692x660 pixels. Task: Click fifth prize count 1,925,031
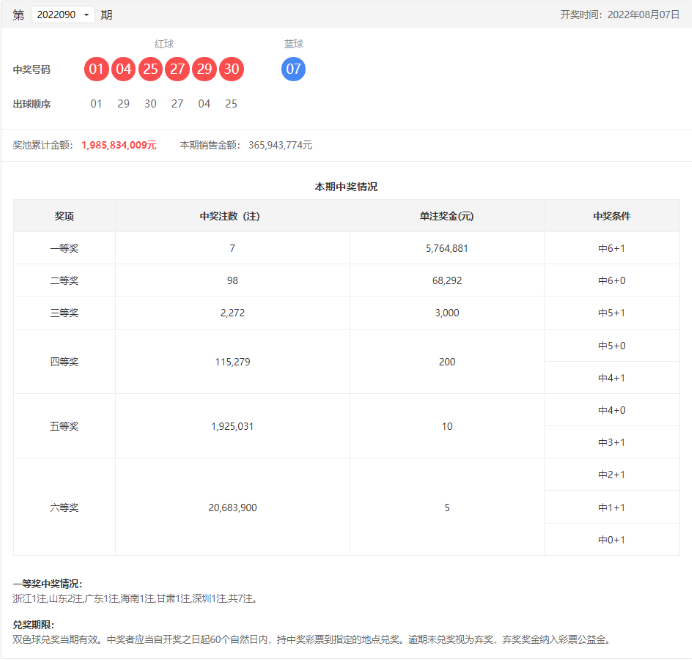tap(233, 426)
